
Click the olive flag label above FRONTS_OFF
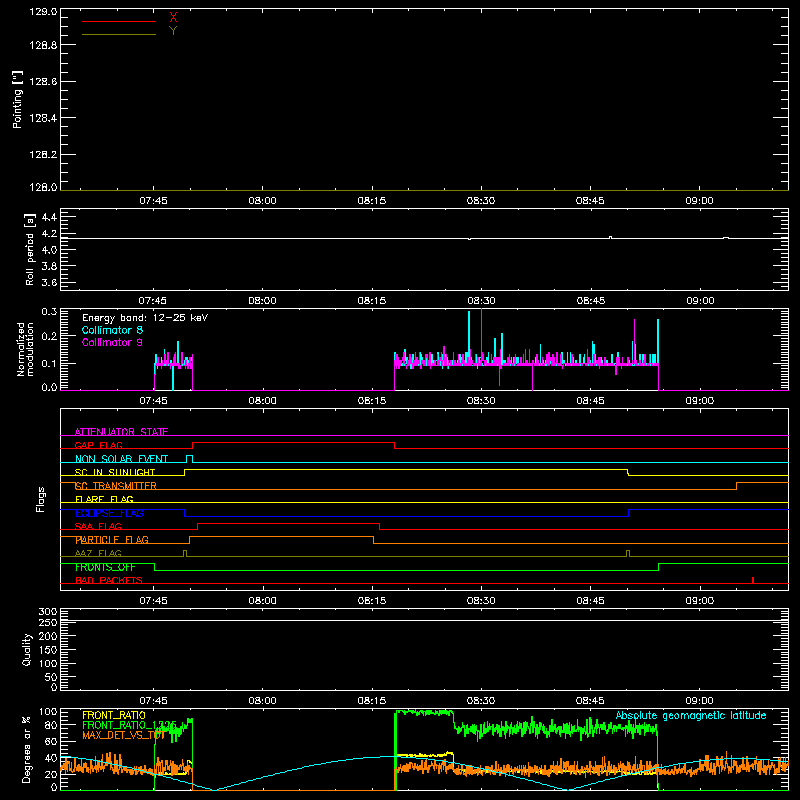click(98, 553)
